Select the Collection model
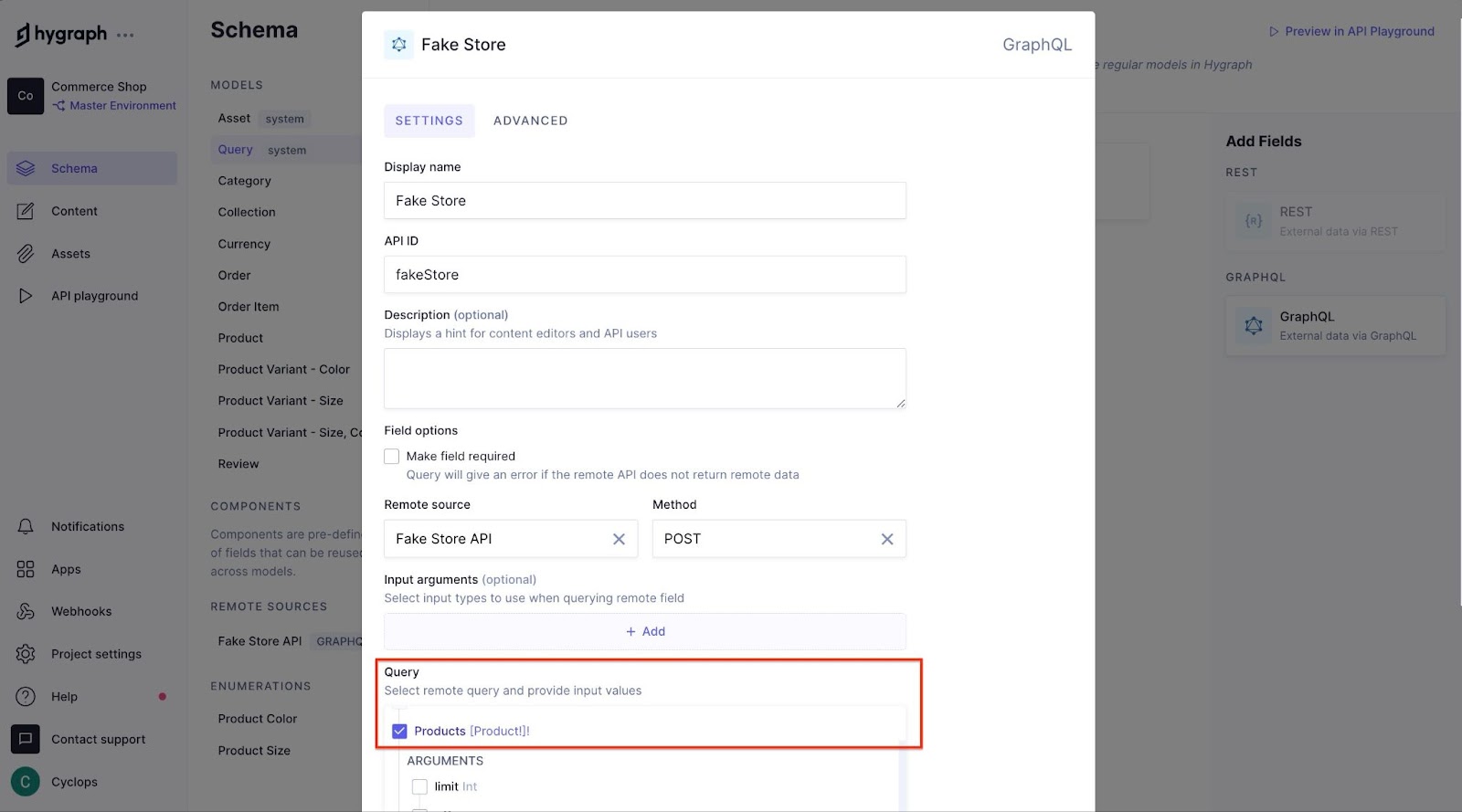The height and width of the screenshot is (812, 1462). pyautogui.click(x=247, y=212)
